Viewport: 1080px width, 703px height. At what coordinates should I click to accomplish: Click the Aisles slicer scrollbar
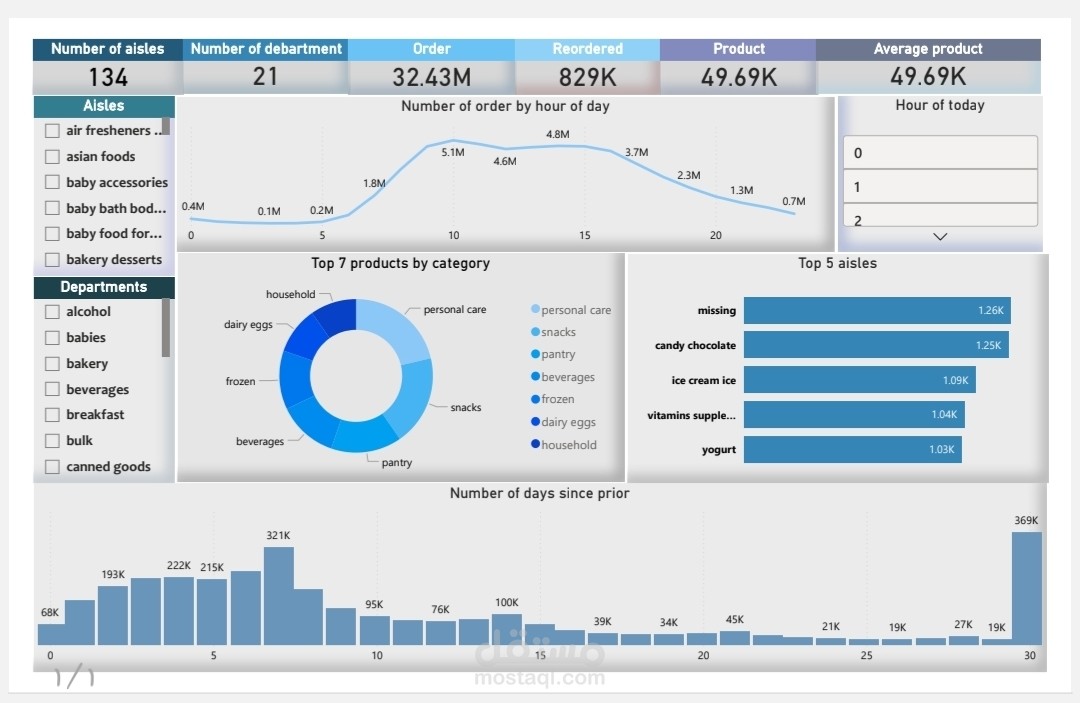tap(166, 126)
